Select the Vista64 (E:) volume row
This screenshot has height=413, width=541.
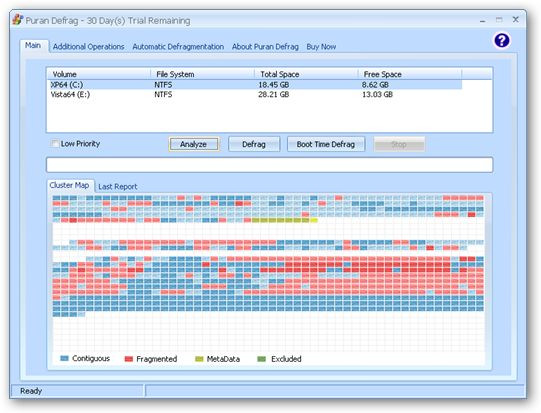coord(255,94)
